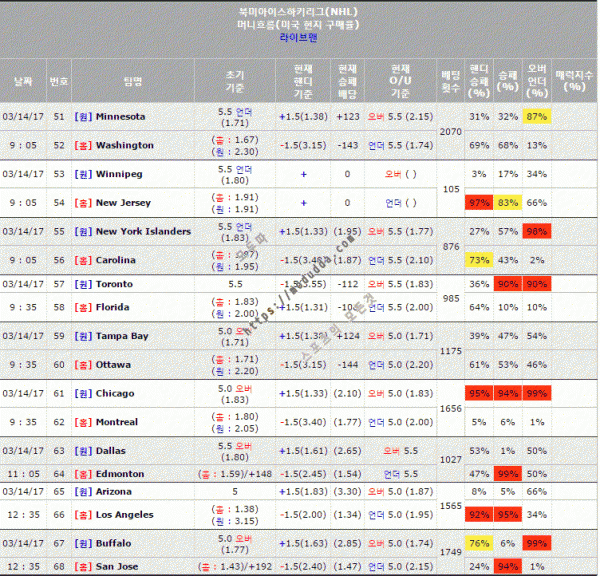Click Tampa Bay's +124 moneyline value
This screenshot has height=576, width=600.
pos(347,336)
